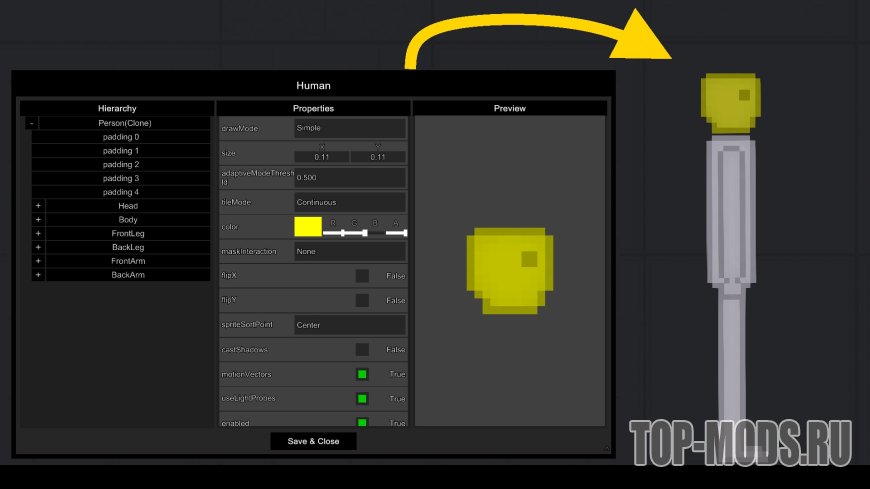The width and height of the screenshot is (870, 489).
Task: Adjust the R color slider
Action: (333, 233)
